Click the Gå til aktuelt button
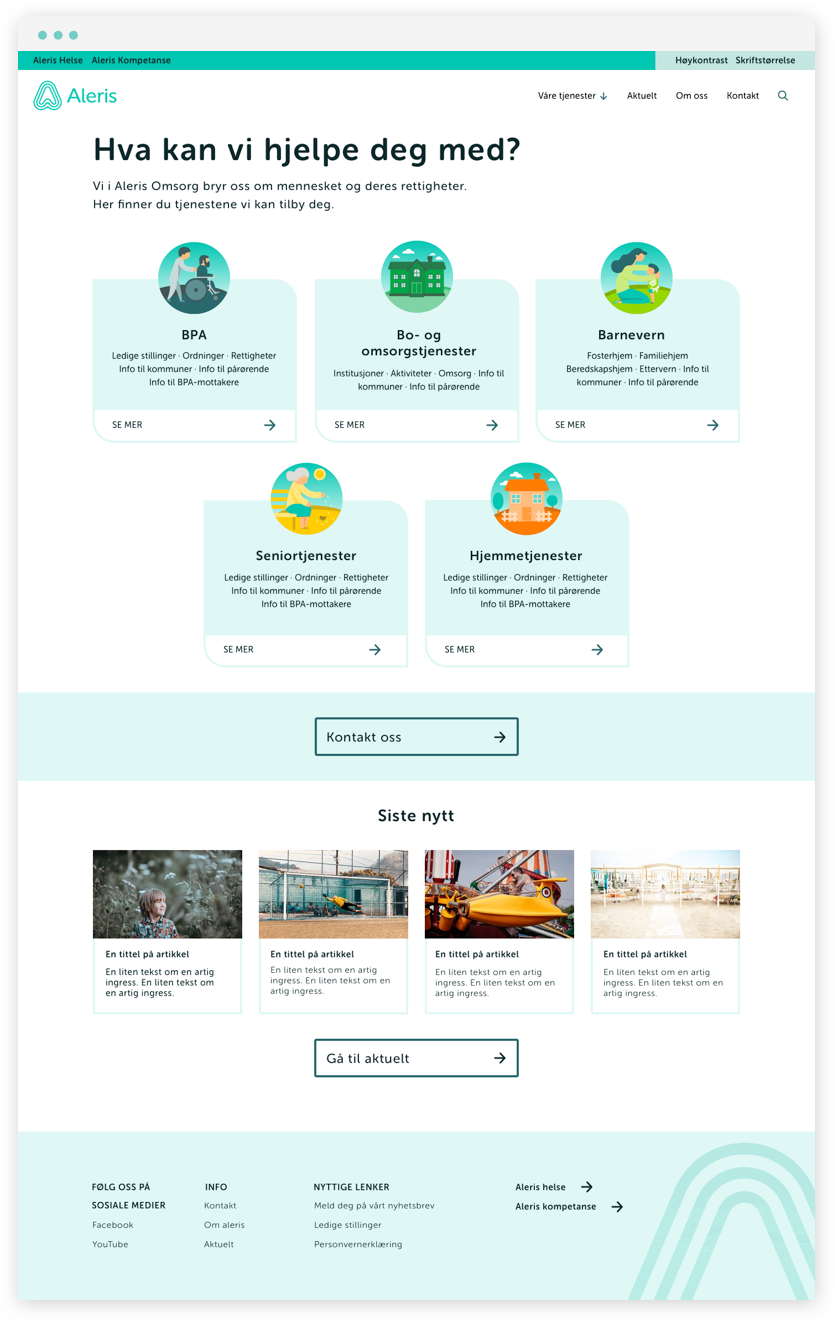 tap(416, 1058)
